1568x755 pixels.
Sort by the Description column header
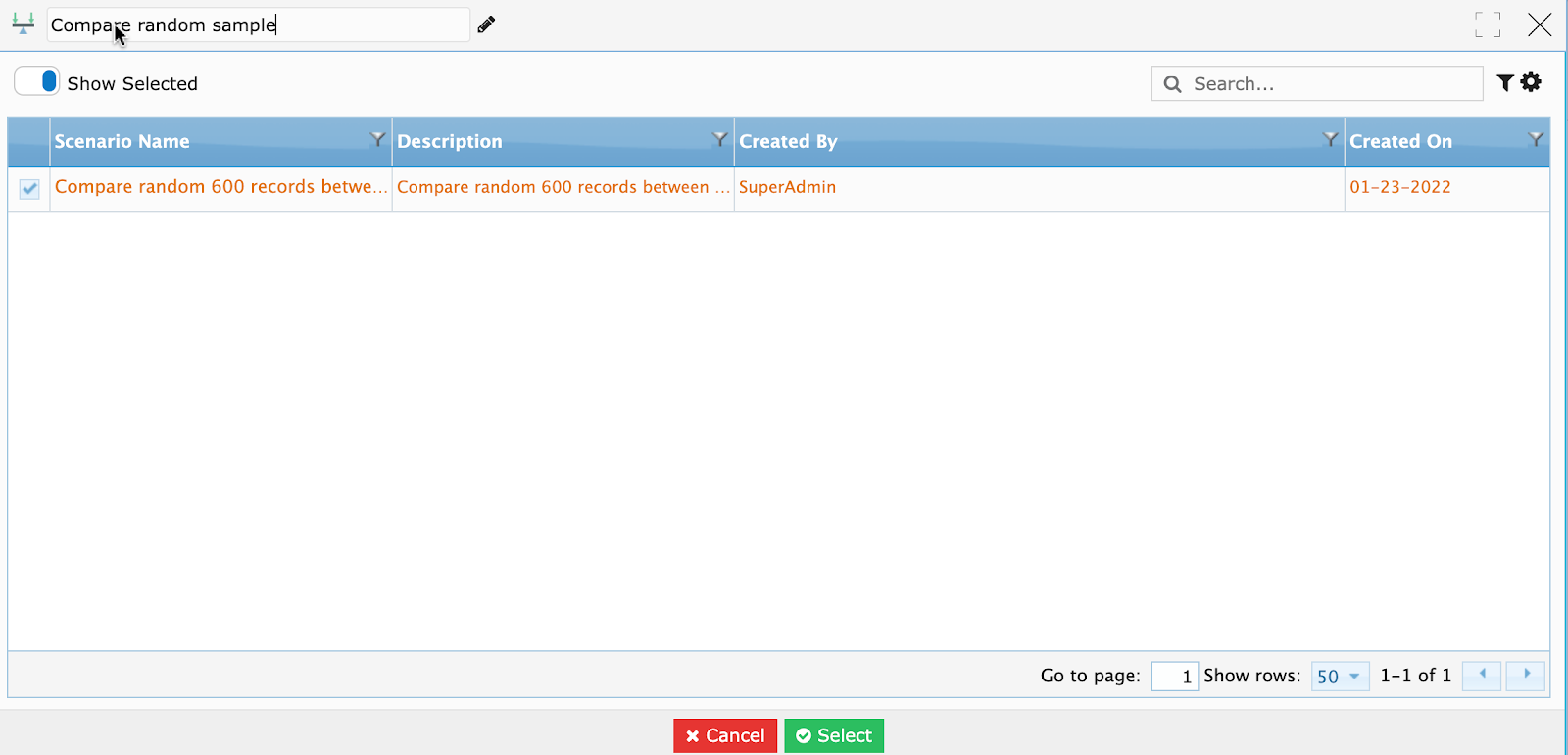coord(450,141)
